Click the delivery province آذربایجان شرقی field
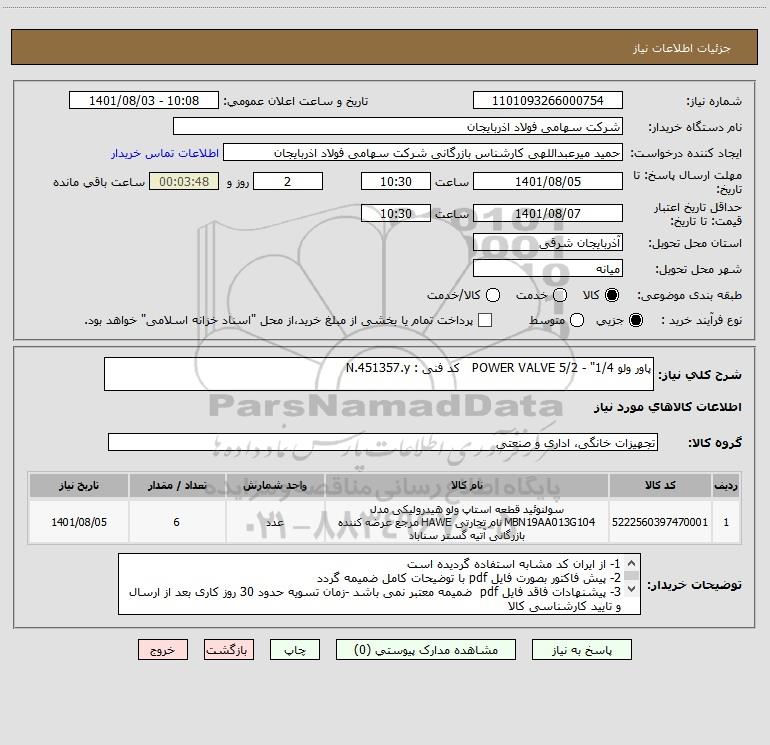Viewport: 770px width, 745px height. (548, 242)
